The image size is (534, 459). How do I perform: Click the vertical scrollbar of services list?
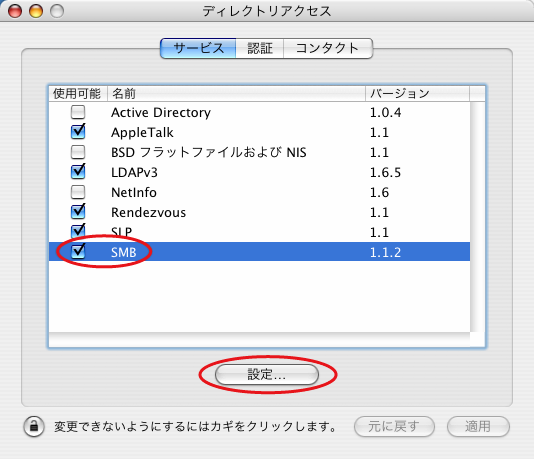[477, 217]
